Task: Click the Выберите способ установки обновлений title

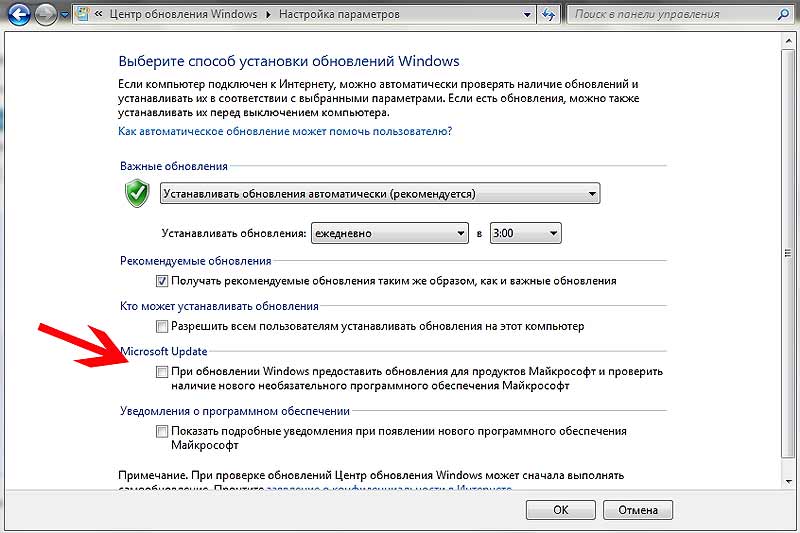Action: [x=289, y=61]
